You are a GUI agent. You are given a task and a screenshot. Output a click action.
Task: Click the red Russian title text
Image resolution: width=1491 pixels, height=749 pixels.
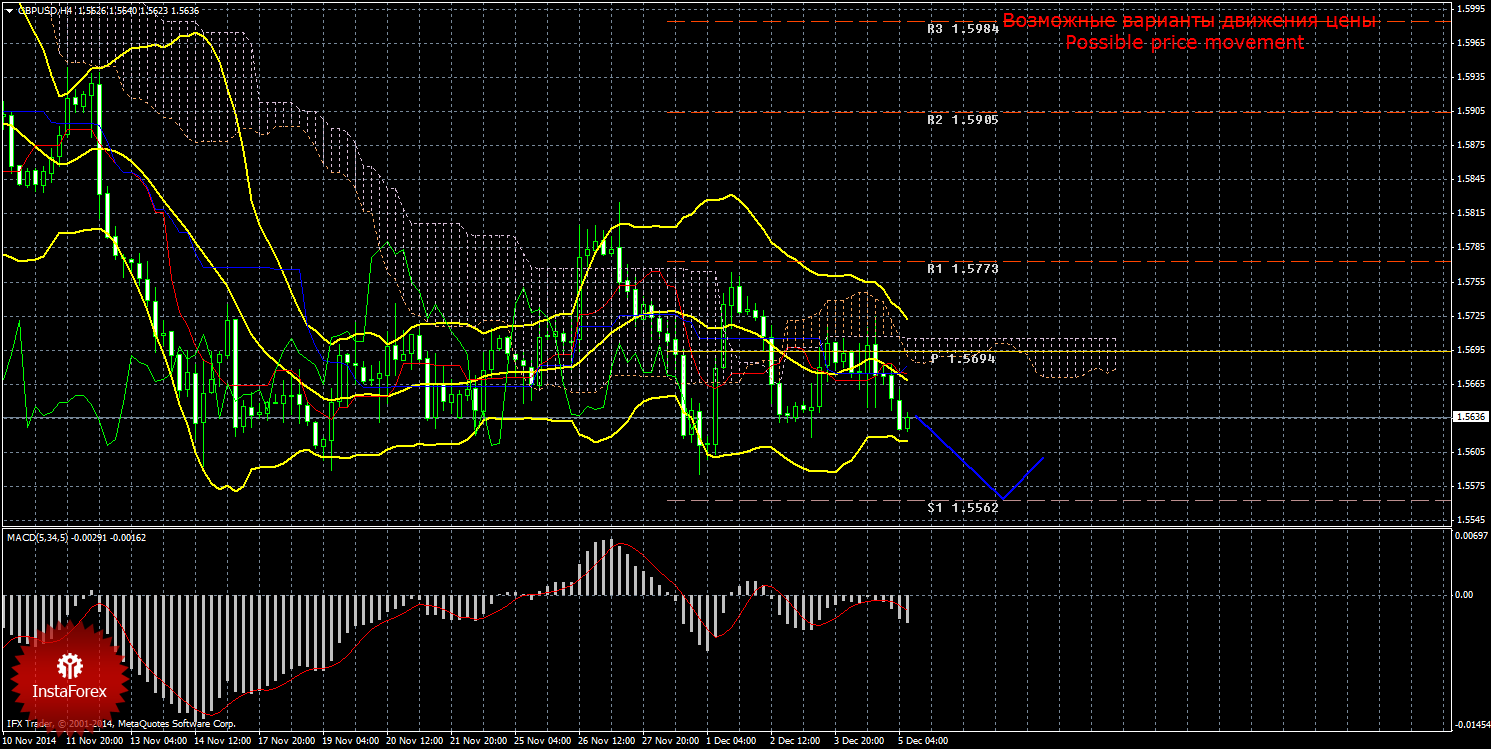click(x=1189, y=21)
